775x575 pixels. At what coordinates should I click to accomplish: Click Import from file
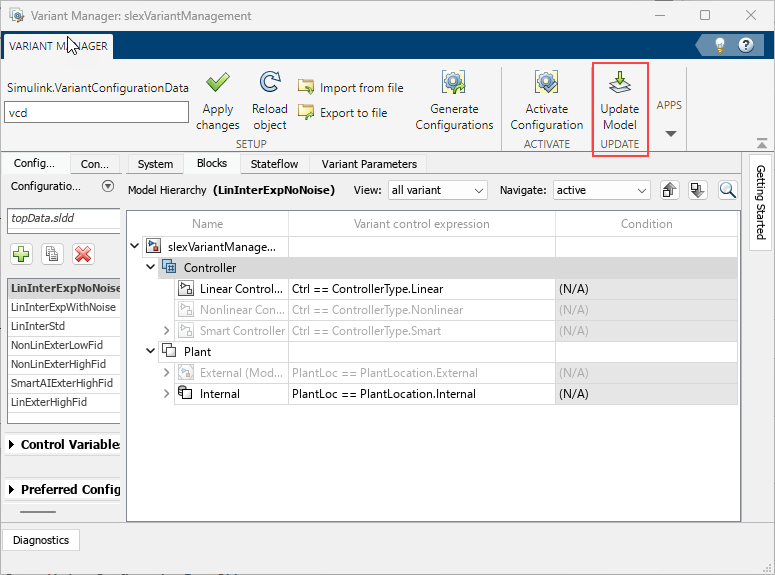pos(351,88)
